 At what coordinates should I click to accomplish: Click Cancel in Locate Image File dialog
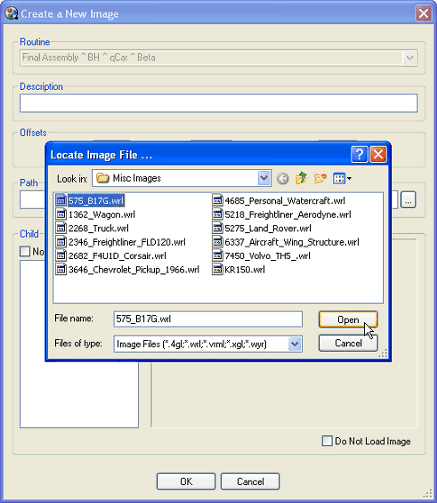pos(348,343)
